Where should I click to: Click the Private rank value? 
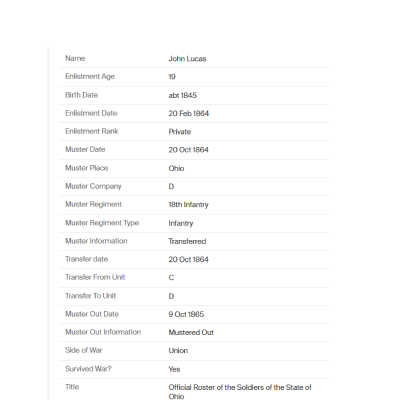180,132
